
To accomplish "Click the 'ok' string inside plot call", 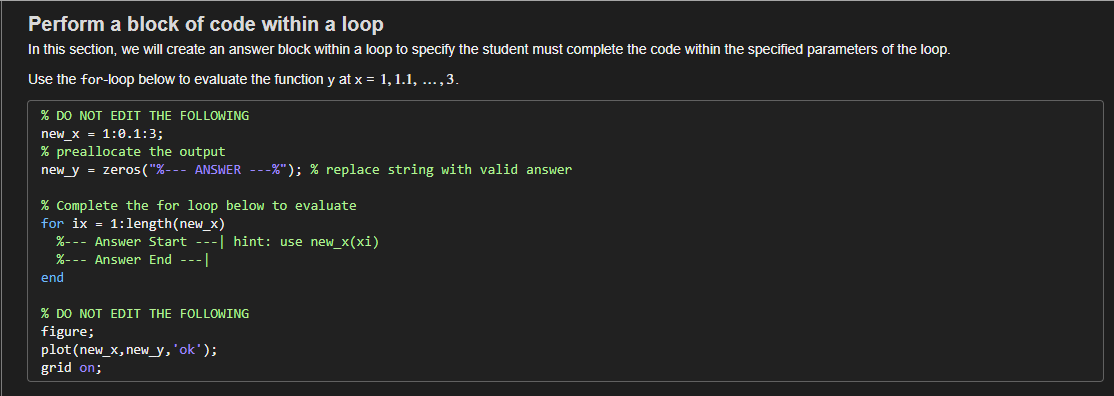I will pos(188,350).
